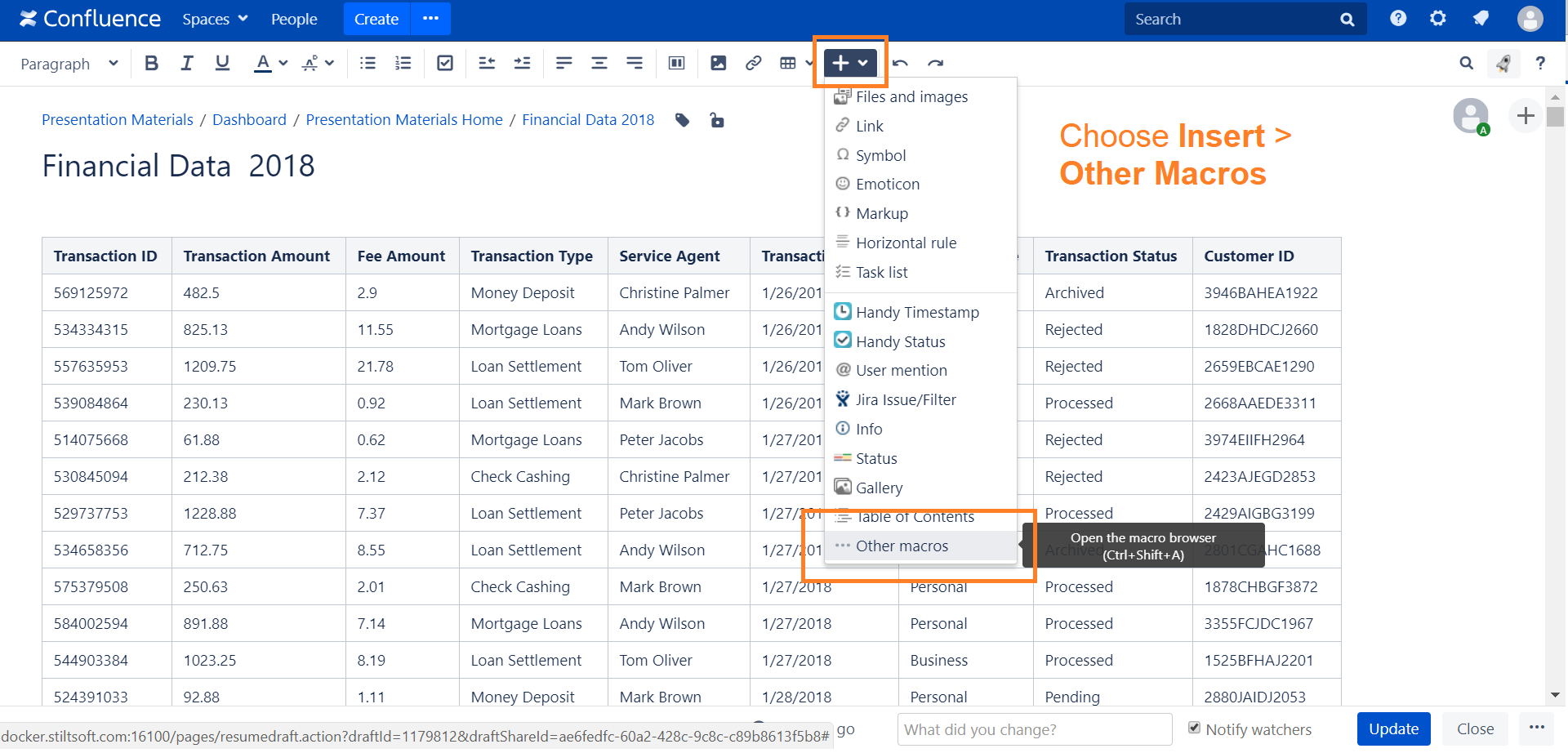Screen dimensions: 1568x753
Task: Select Other macros from the menu
Action: (x=902, y=546)
